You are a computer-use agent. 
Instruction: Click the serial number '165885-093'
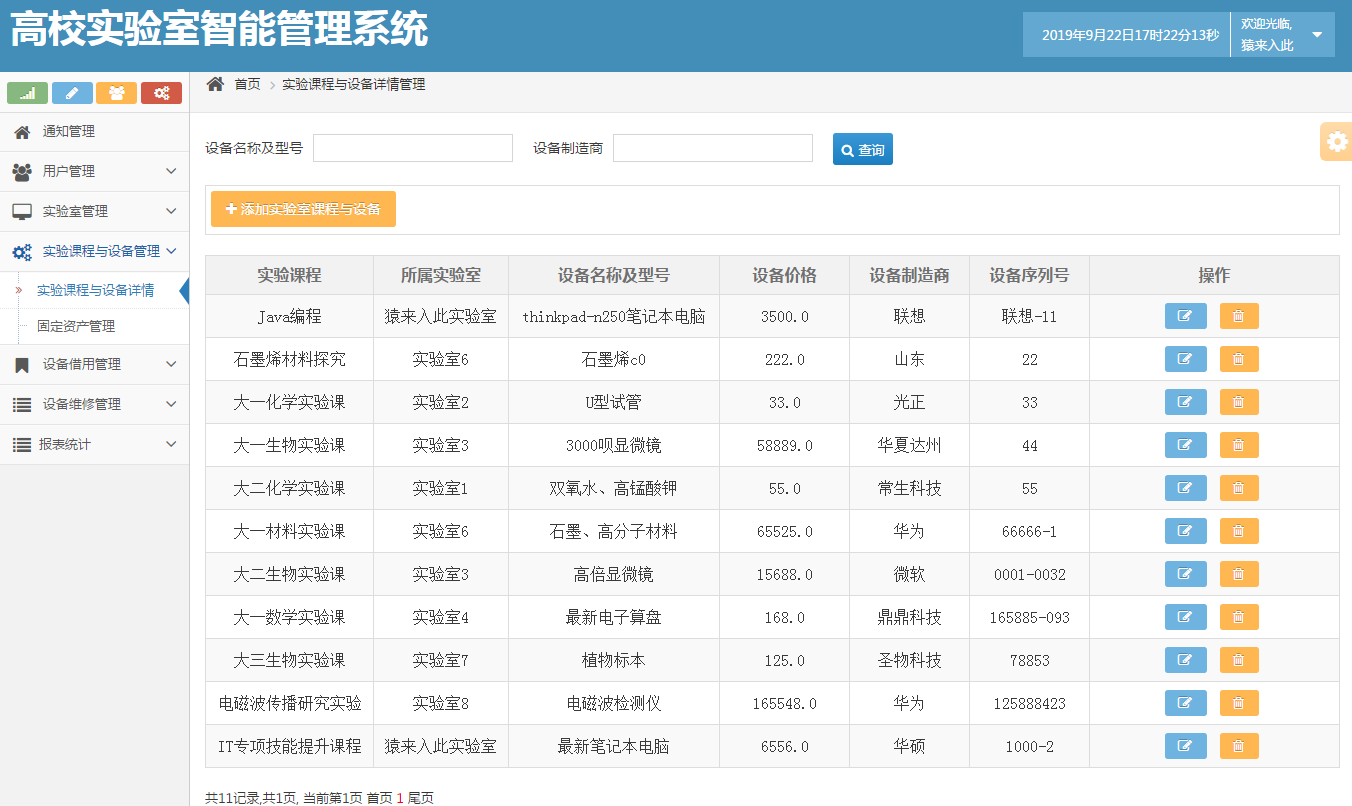1029,617
